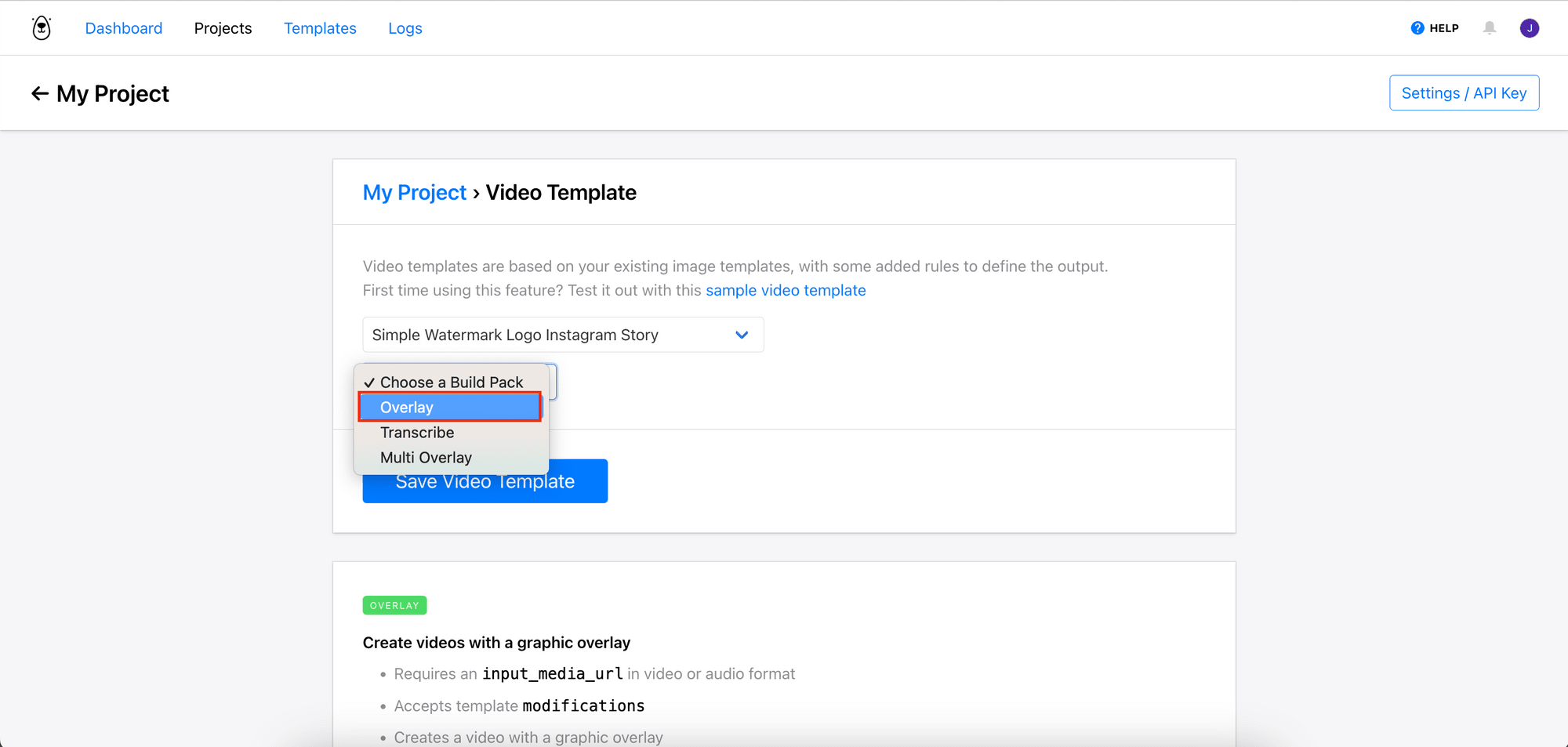The height and width of the screenshot is (747, 1568).
Task: Click the back arrow beside My Project
Action: (x=39, y=94)
